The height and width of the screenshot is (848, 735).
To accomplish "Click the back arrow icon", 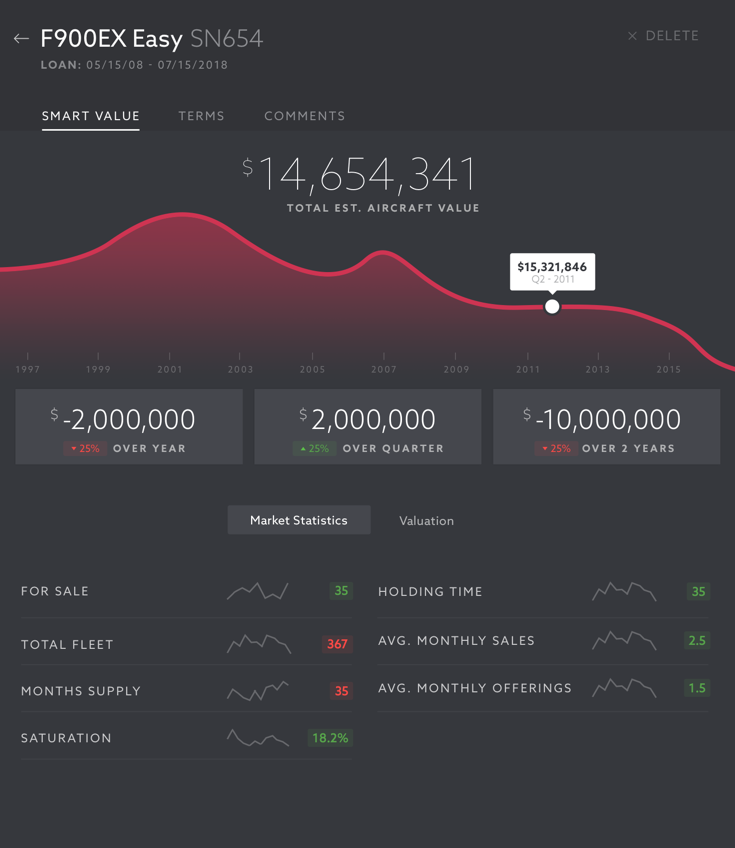I will coord(21,39).
